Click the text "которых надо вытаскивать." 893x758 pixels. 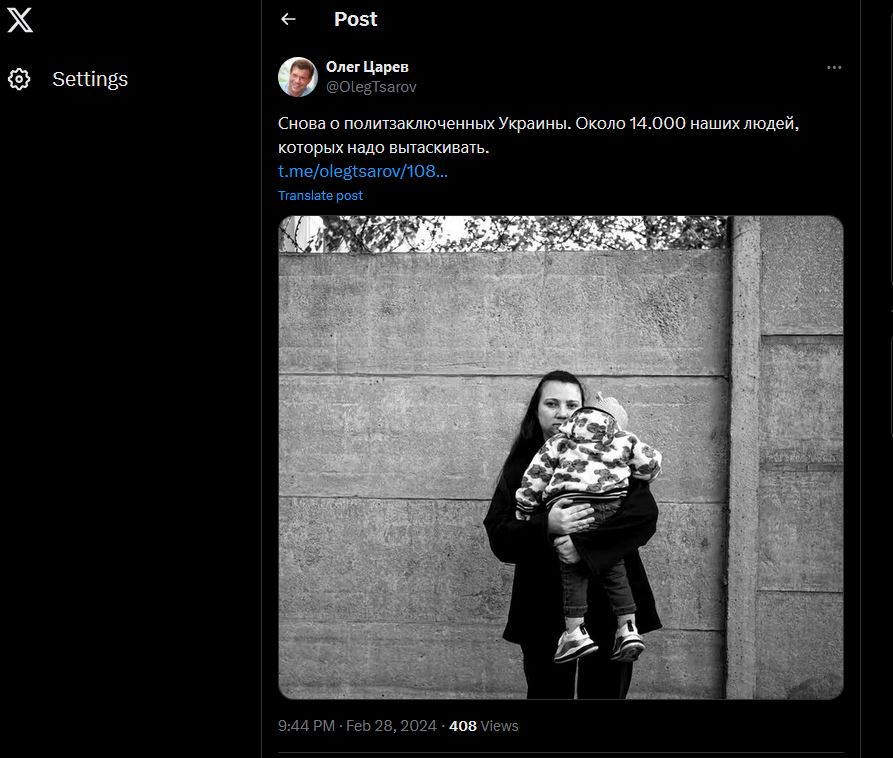click(x=384, y=147)
